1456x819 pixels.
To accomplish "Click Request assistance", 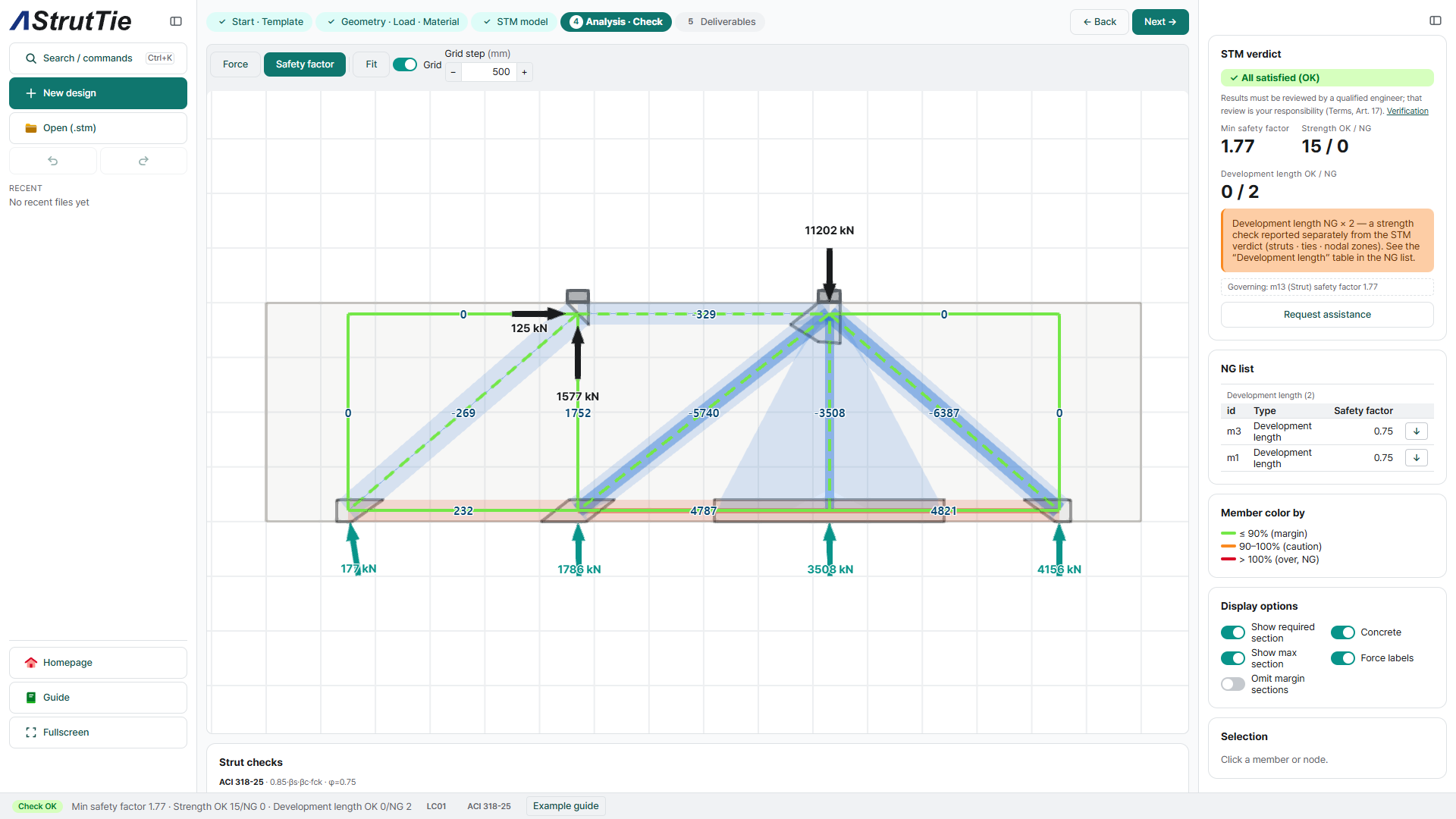I will pos(1327,315).
